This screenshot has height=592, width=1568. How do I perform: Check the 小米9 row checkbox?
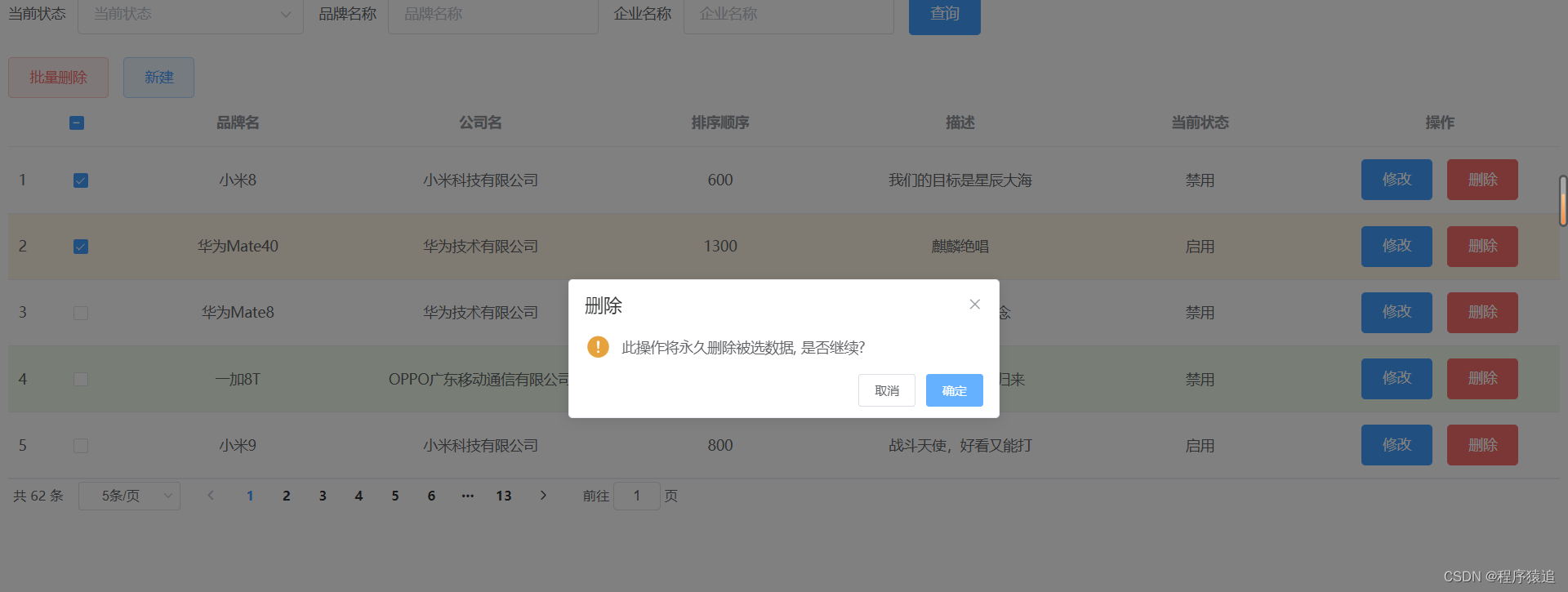[81, 446]
